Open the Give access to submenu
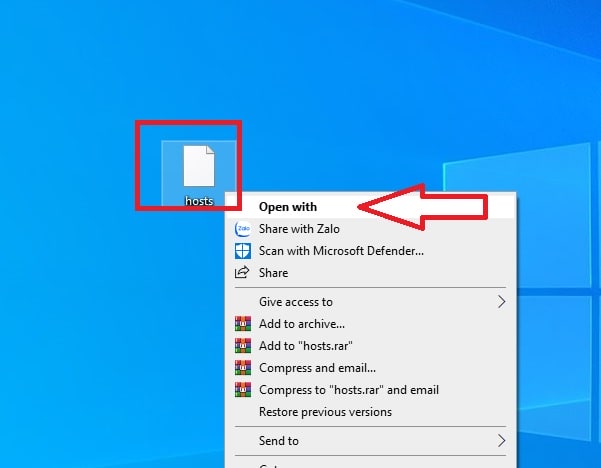 (370, 302)
